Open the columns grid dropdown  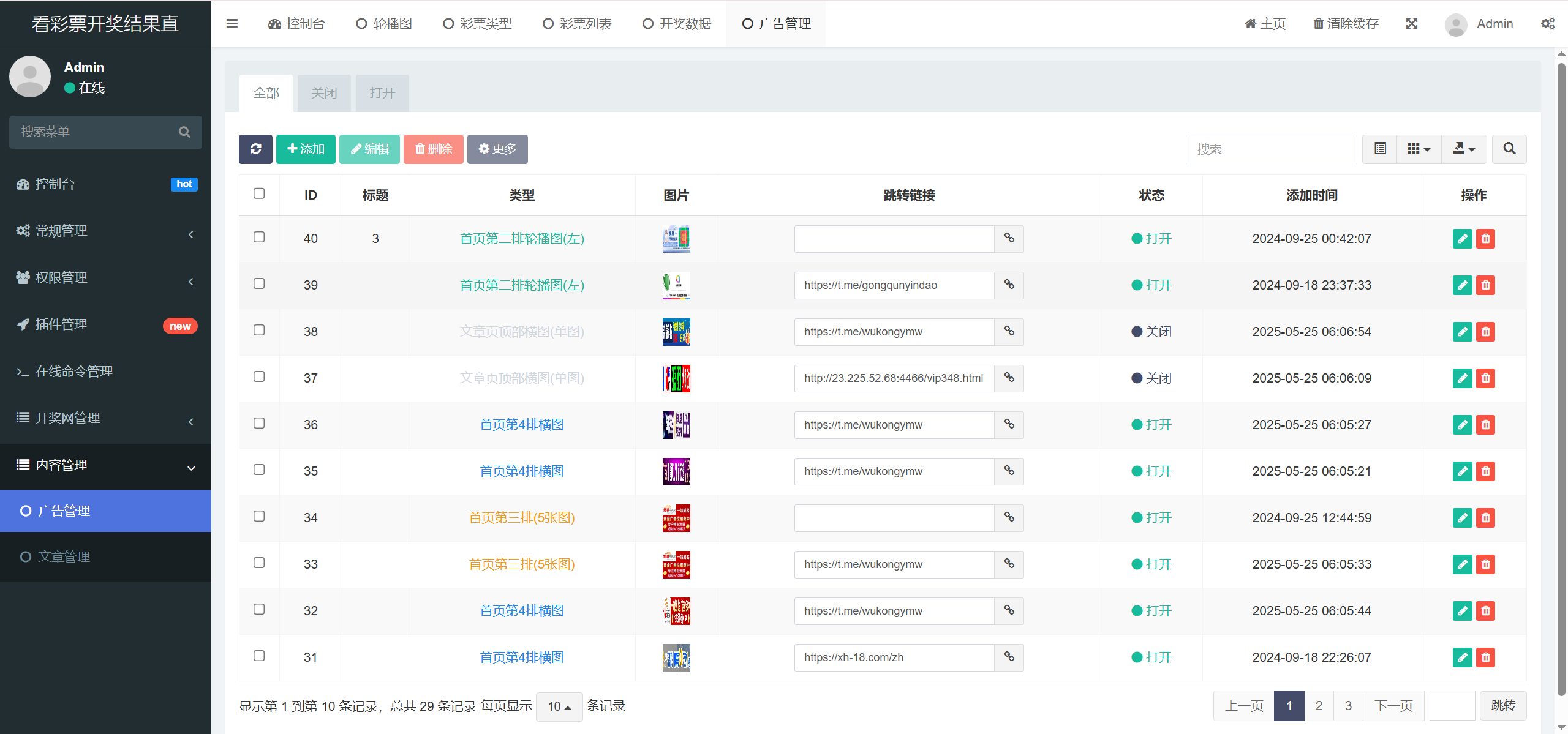pyautogui.click(x=1419, y=149)
